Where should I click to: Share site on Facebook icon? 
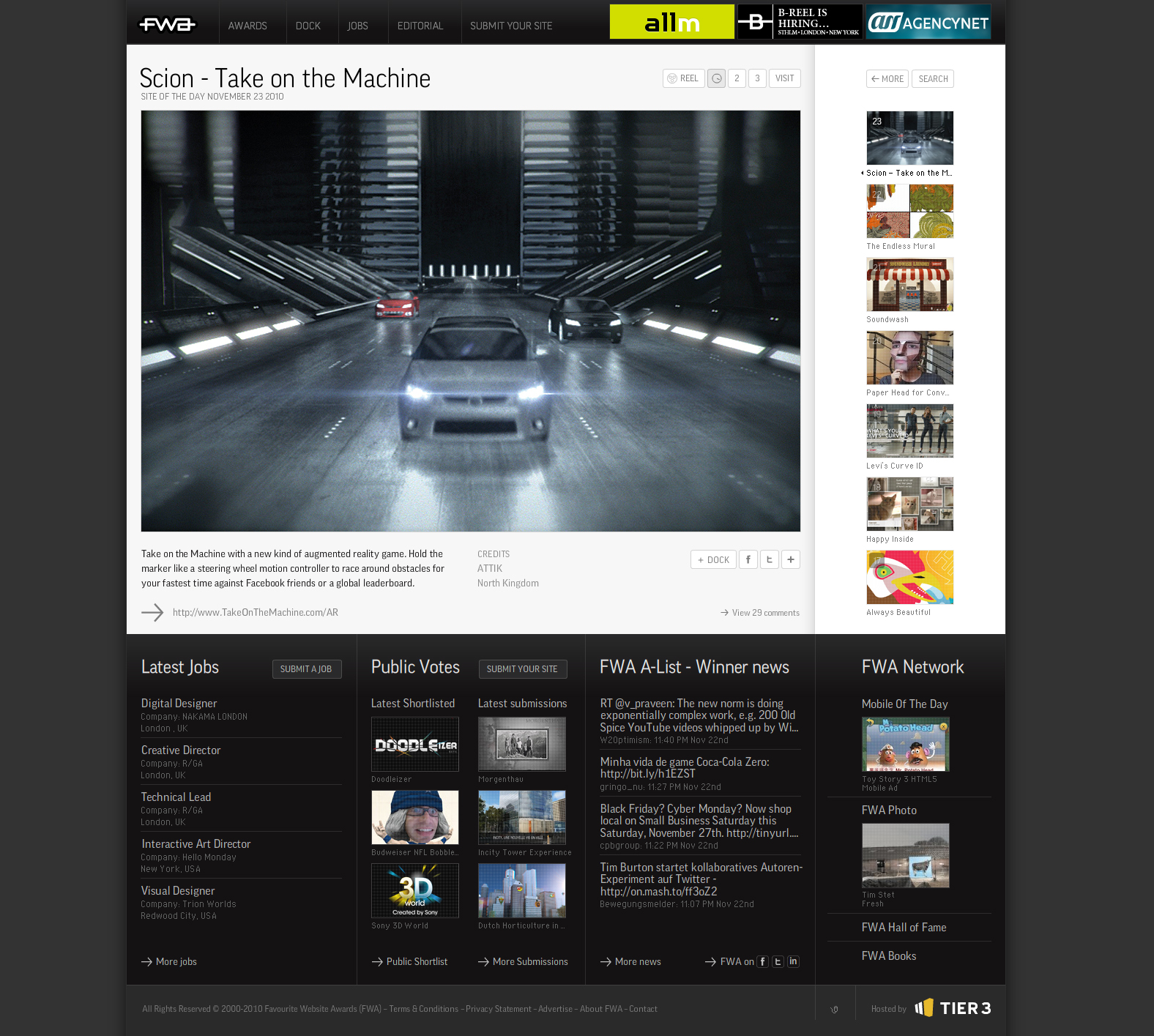tap(748, 559)
